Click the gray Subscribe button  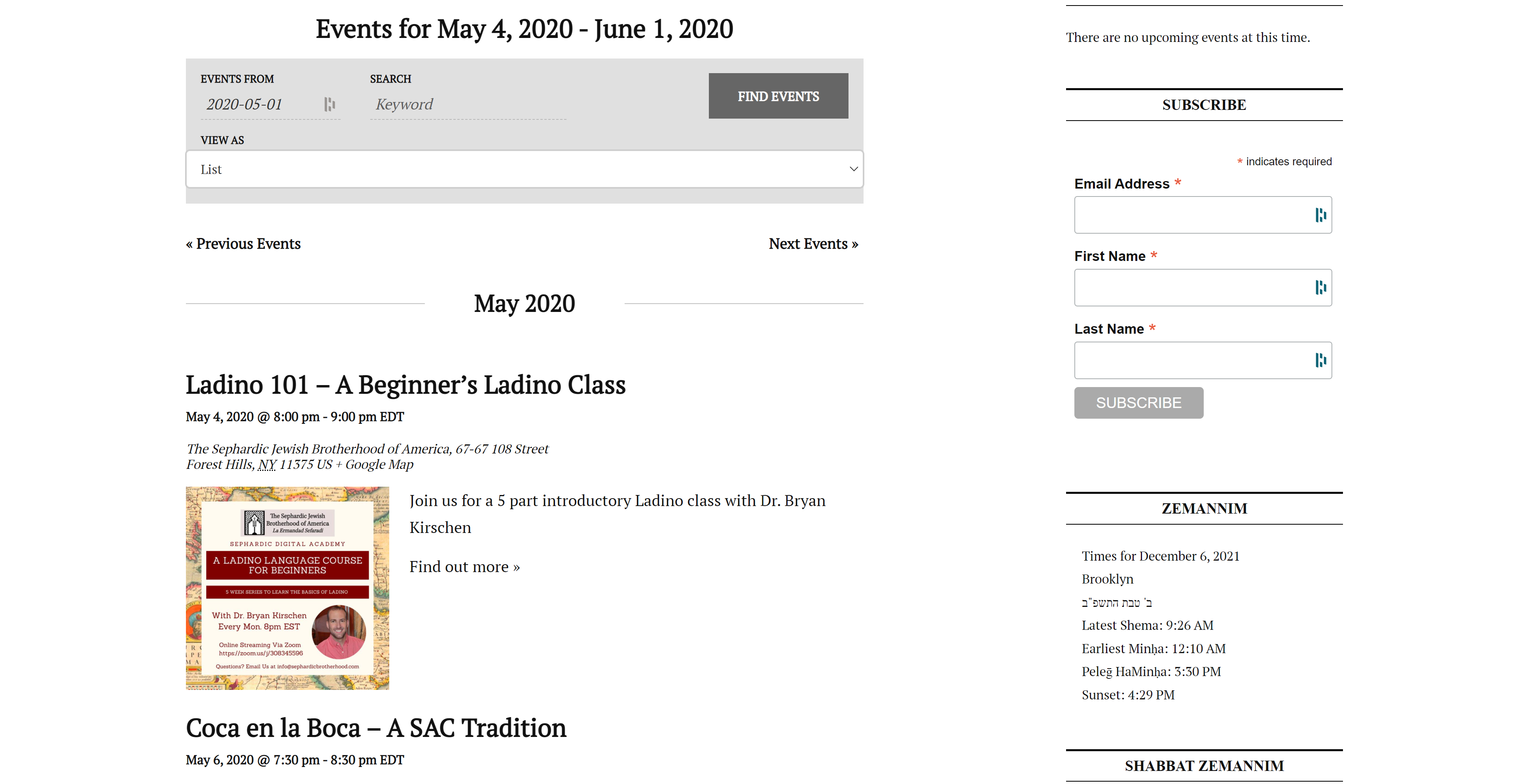coord(1138,402)
